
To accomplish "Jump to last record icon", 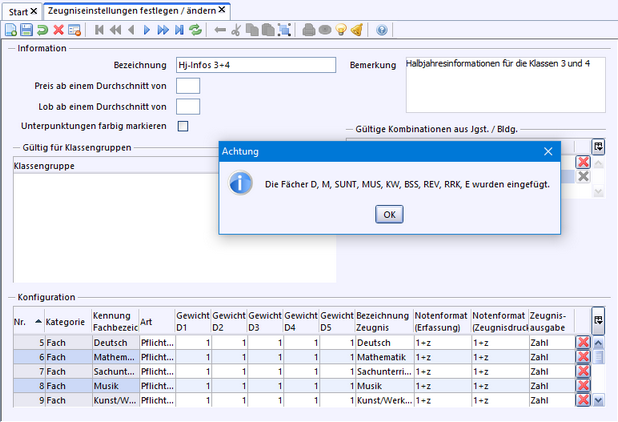I will tap(179, 30).
